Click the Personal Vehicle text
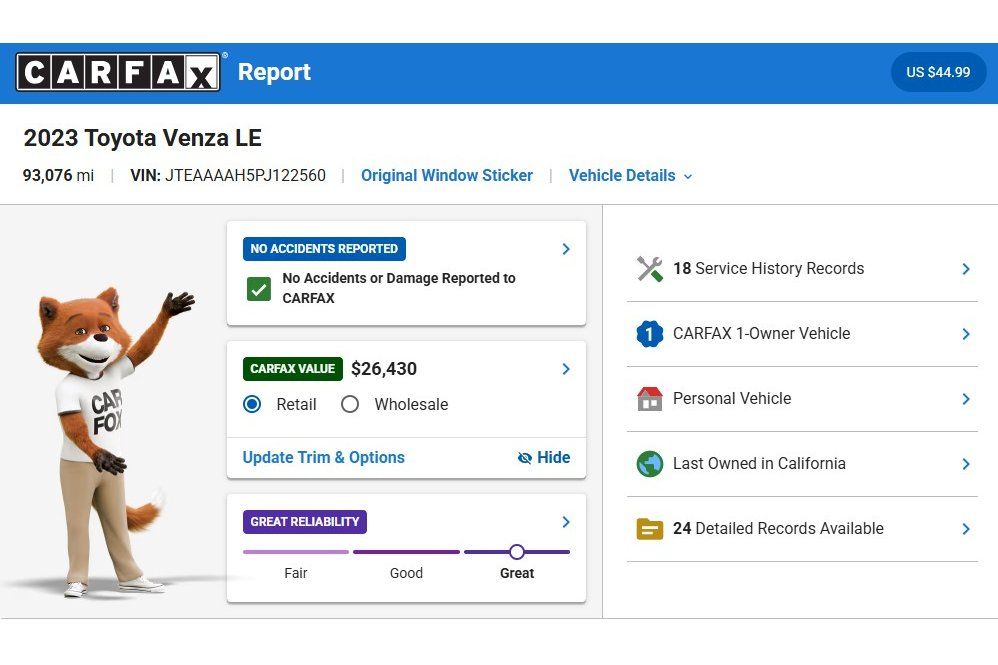998x665 pixels. [732, 398]
